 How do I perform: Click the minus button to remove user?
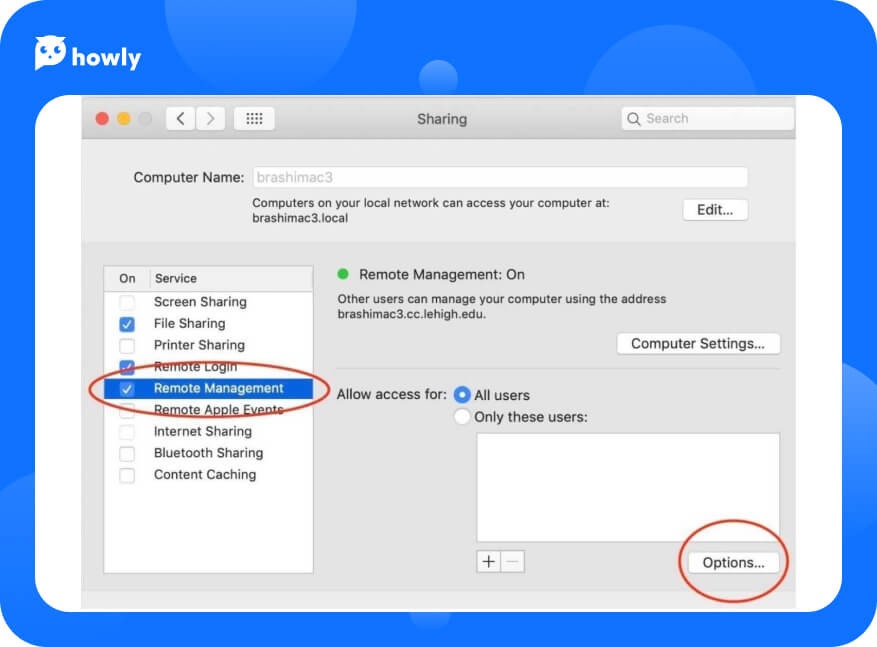512,562
